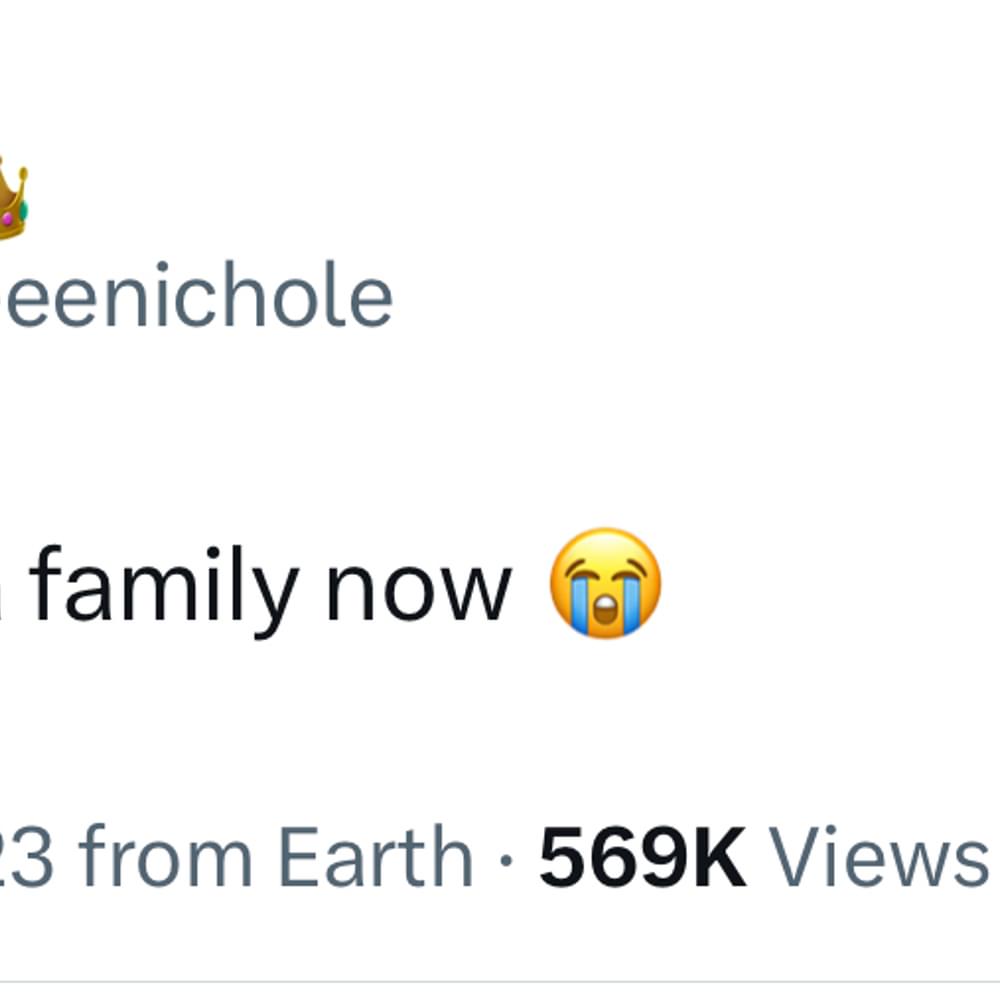1000x1000 pixels.
Task: Open the 569K view count
Action: pos(642,856)
